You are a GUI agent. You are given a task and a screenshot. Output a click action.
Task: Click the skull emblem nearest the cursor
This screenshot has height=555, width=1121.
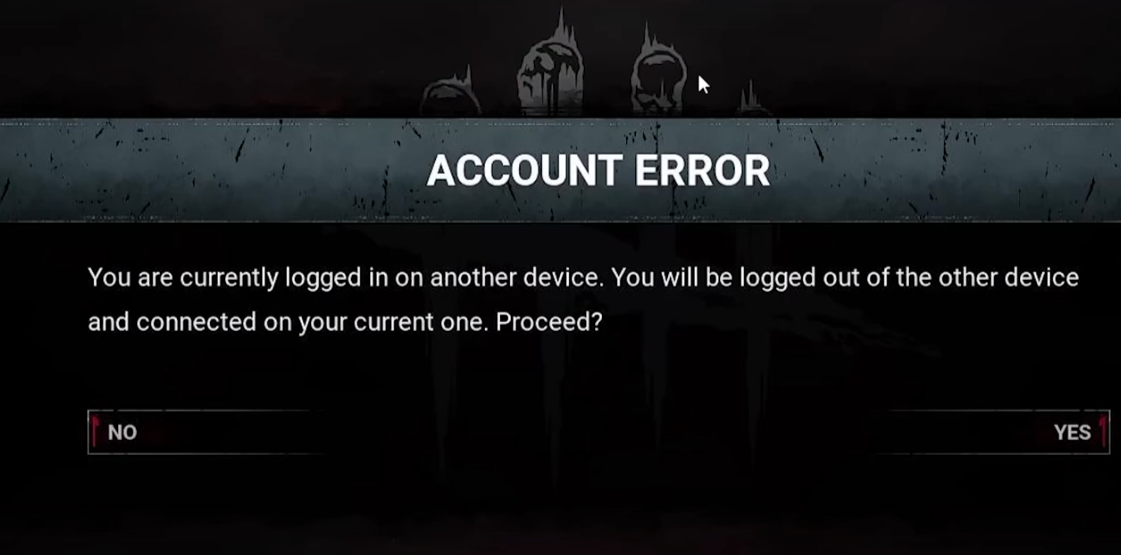[658, 70]
